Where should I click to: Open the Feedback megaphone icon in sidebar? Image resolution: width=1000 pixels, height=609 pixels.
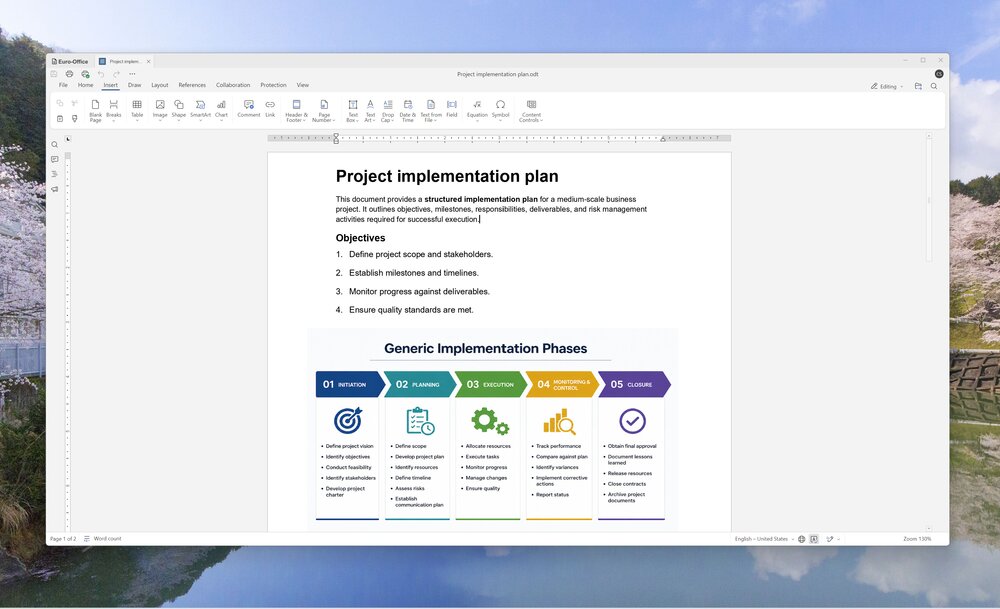55,189
